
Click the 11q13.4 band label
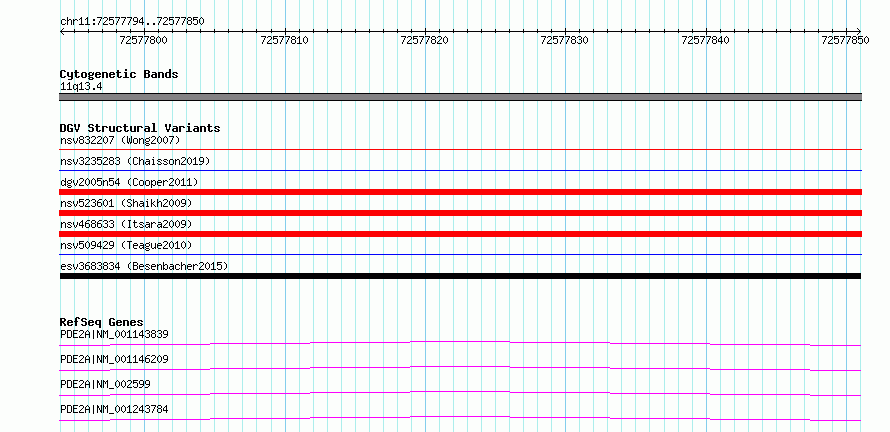pos(81,87)
